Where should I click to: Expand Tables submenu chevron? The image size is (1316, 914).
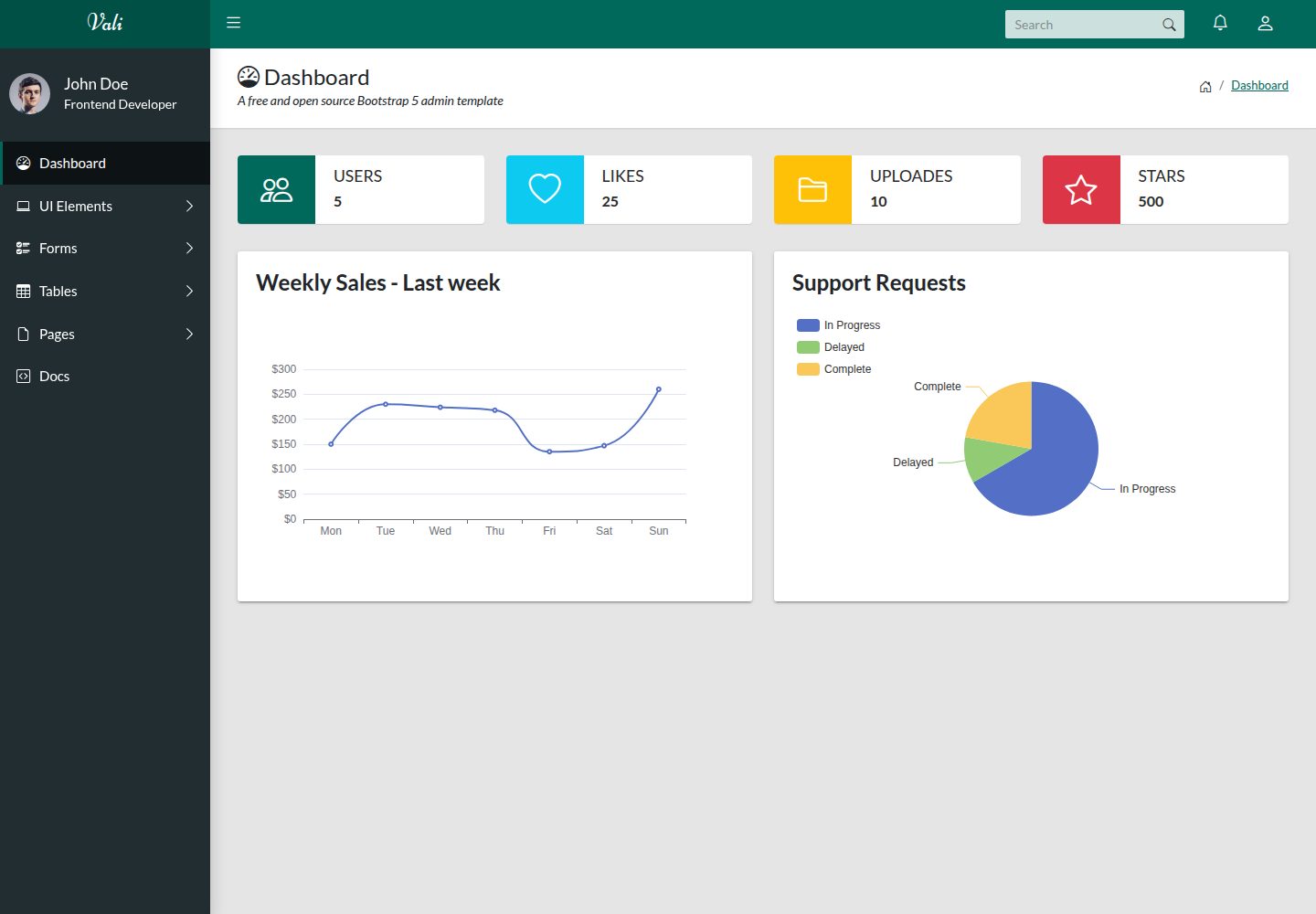[189, 291]
